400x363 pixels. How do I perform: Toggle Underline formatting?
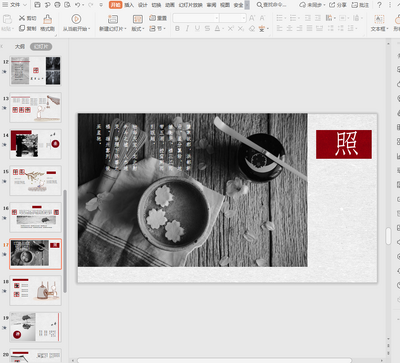coord(197,29)
